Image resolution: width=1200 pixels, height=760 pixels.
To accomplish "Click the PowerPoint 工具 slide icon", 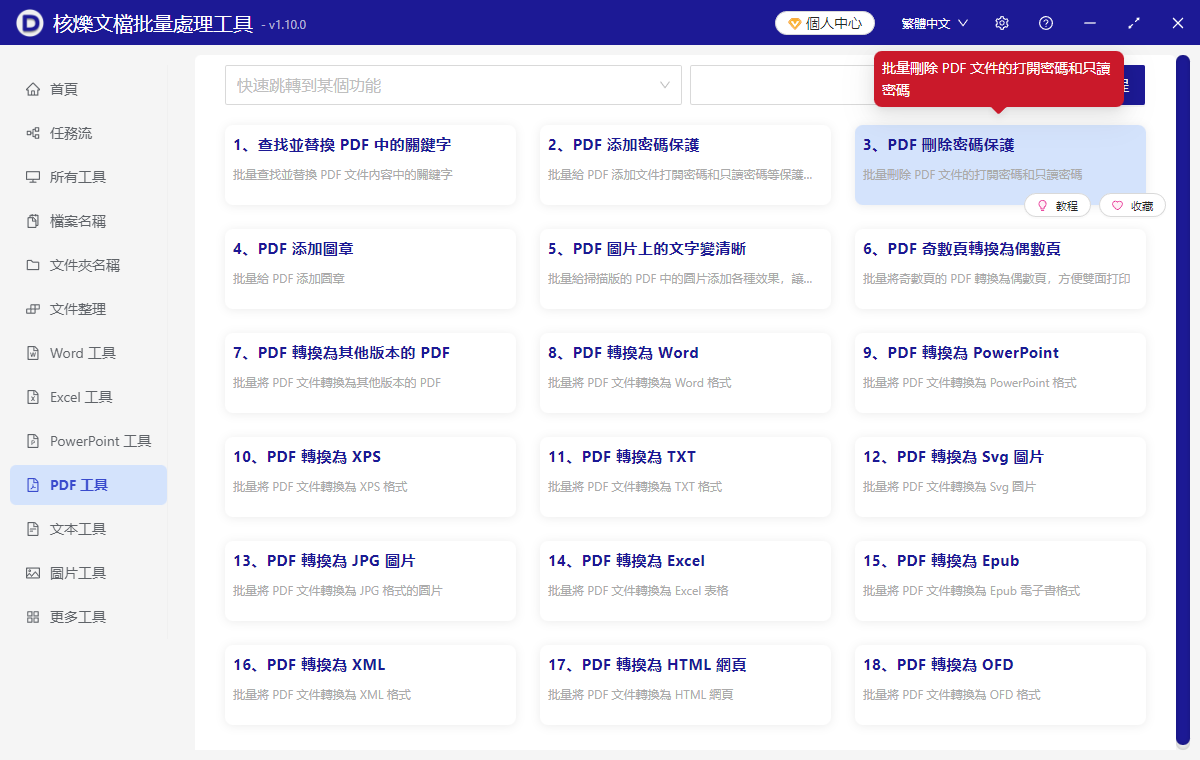I will tap(33, 441).
